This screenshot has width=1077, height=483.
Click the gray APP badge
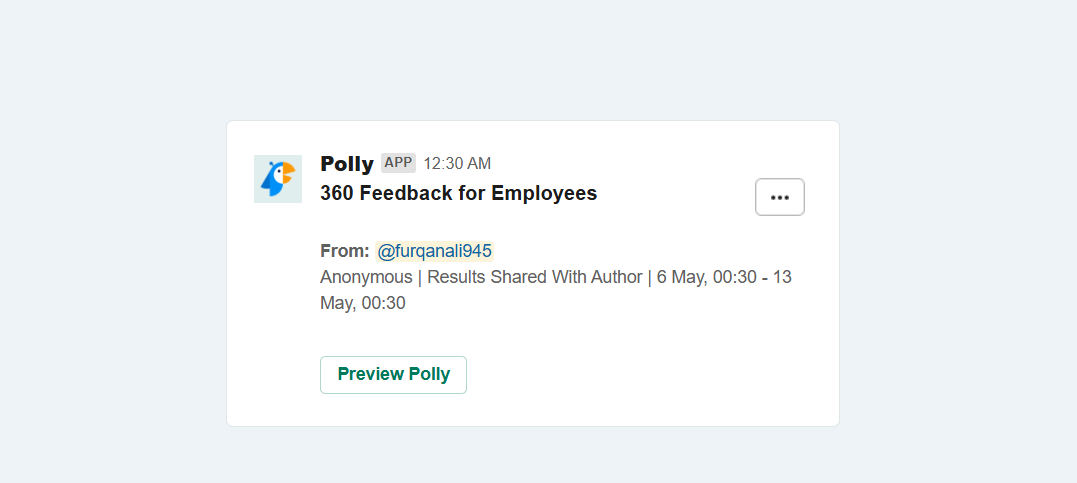click(398, 163)
